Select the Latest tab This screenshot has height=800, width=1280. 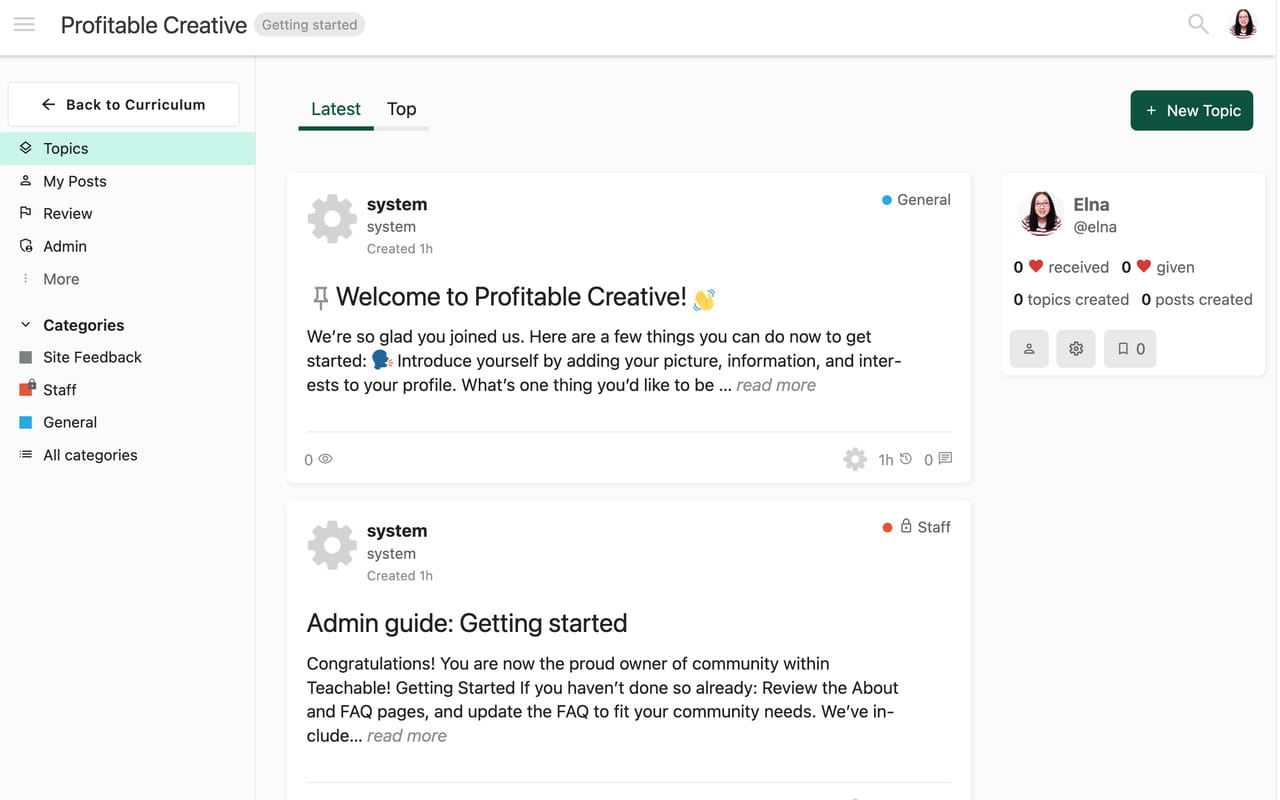click(335, 109)
